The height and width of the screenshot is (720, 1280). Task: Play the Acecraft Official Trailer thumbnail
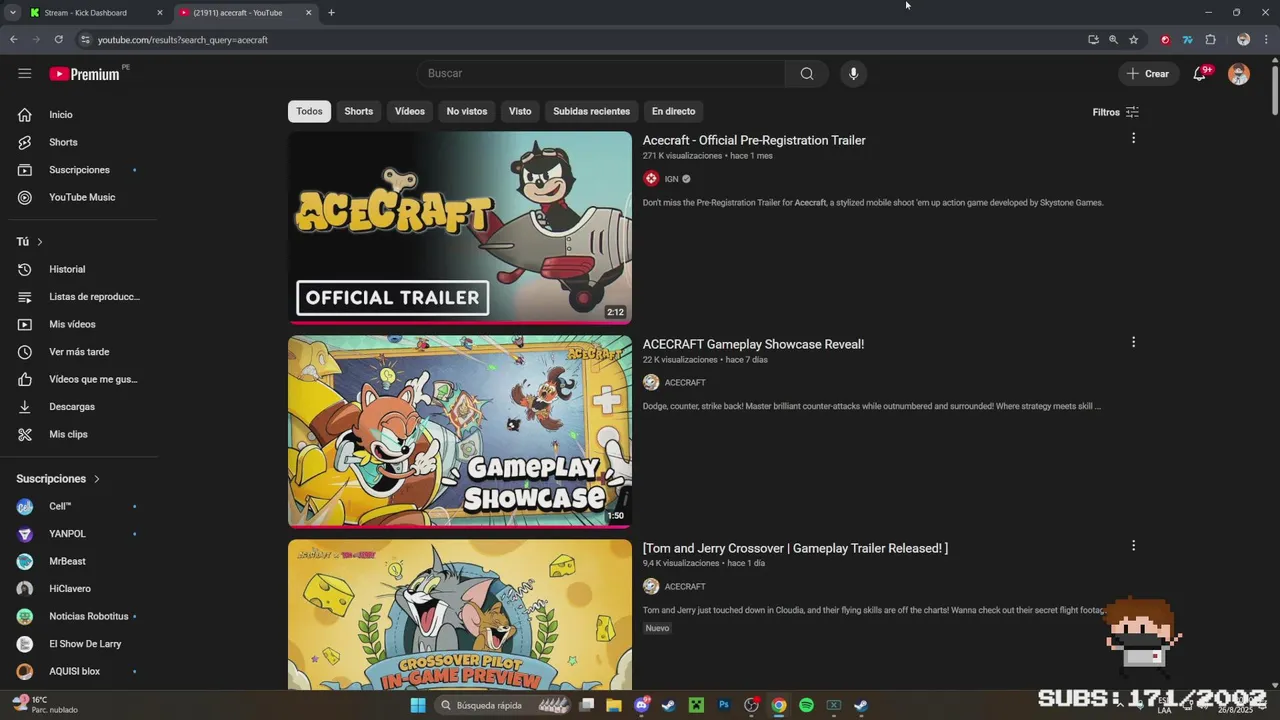point(460,228)
